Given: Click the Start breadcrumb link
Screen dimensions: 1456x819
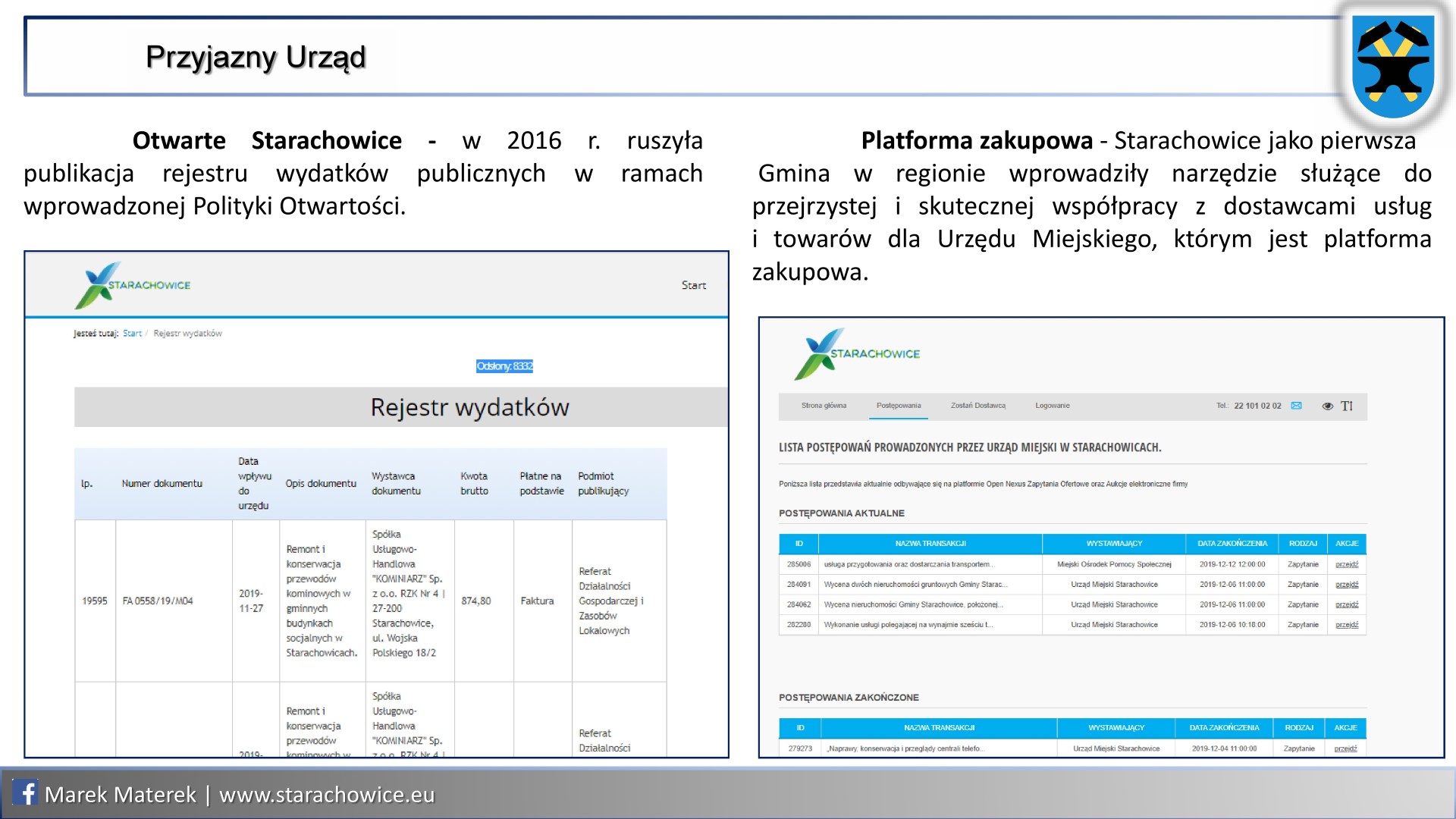Looking at the screenshot, I should (x=132, y=333).
